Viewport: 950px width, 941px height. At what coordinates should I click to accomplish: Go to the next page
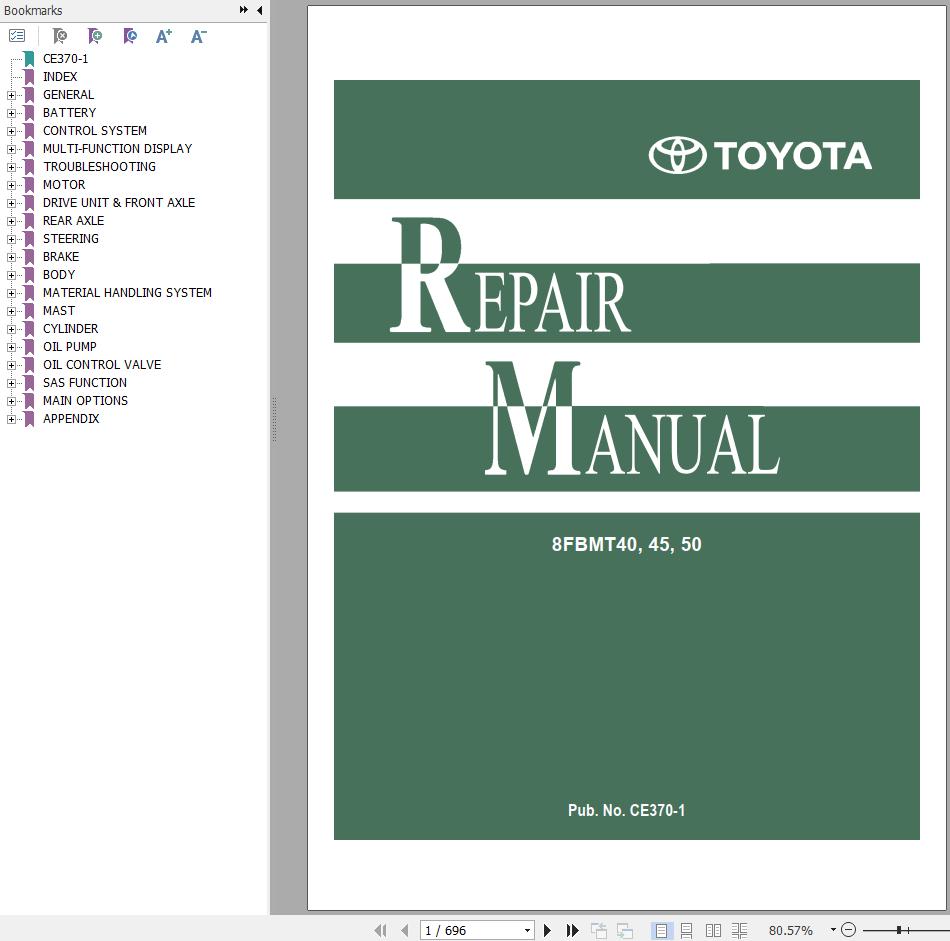[548, 929]
